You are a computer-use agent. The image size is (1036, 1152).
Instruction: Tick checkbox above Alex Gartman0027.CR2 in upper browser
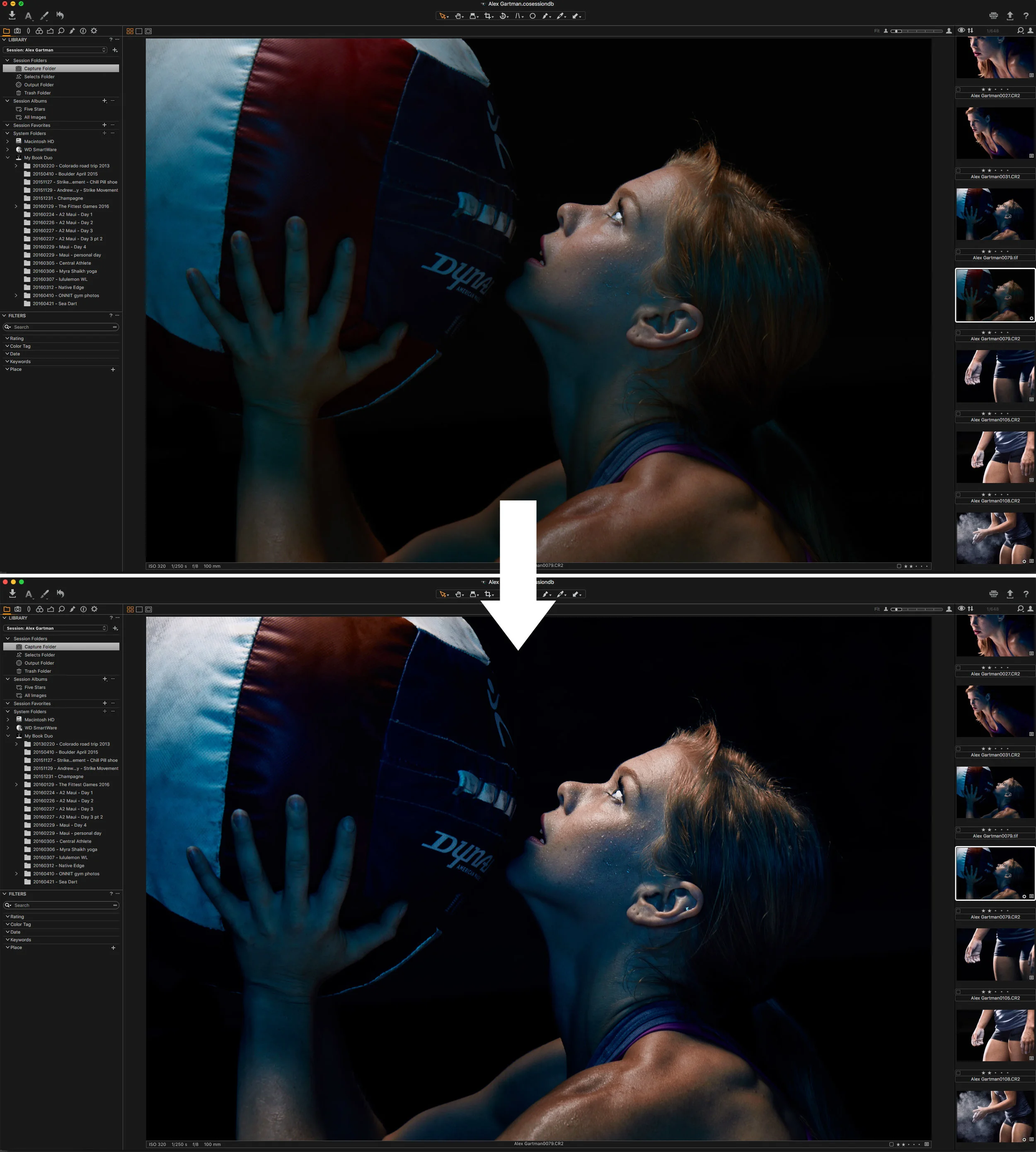click(x=959, y=90)
